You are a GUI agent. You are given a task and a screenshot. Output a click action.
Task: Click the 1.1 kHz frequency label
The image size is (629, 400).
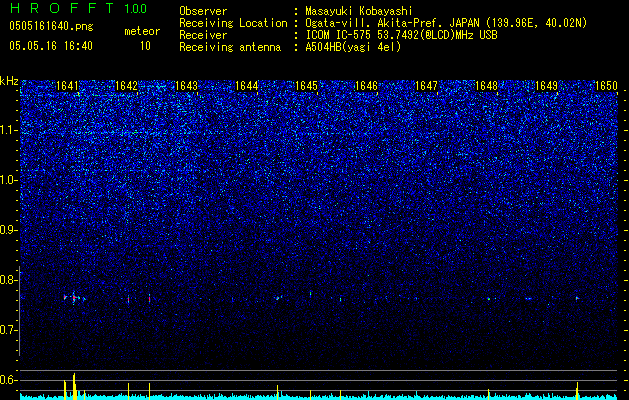9,130
